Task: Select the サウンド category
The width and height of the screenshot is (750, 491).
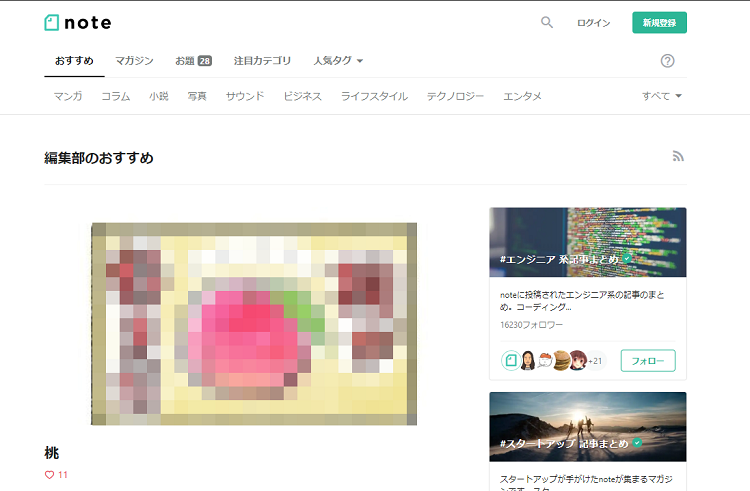Action: coord(245,96)
